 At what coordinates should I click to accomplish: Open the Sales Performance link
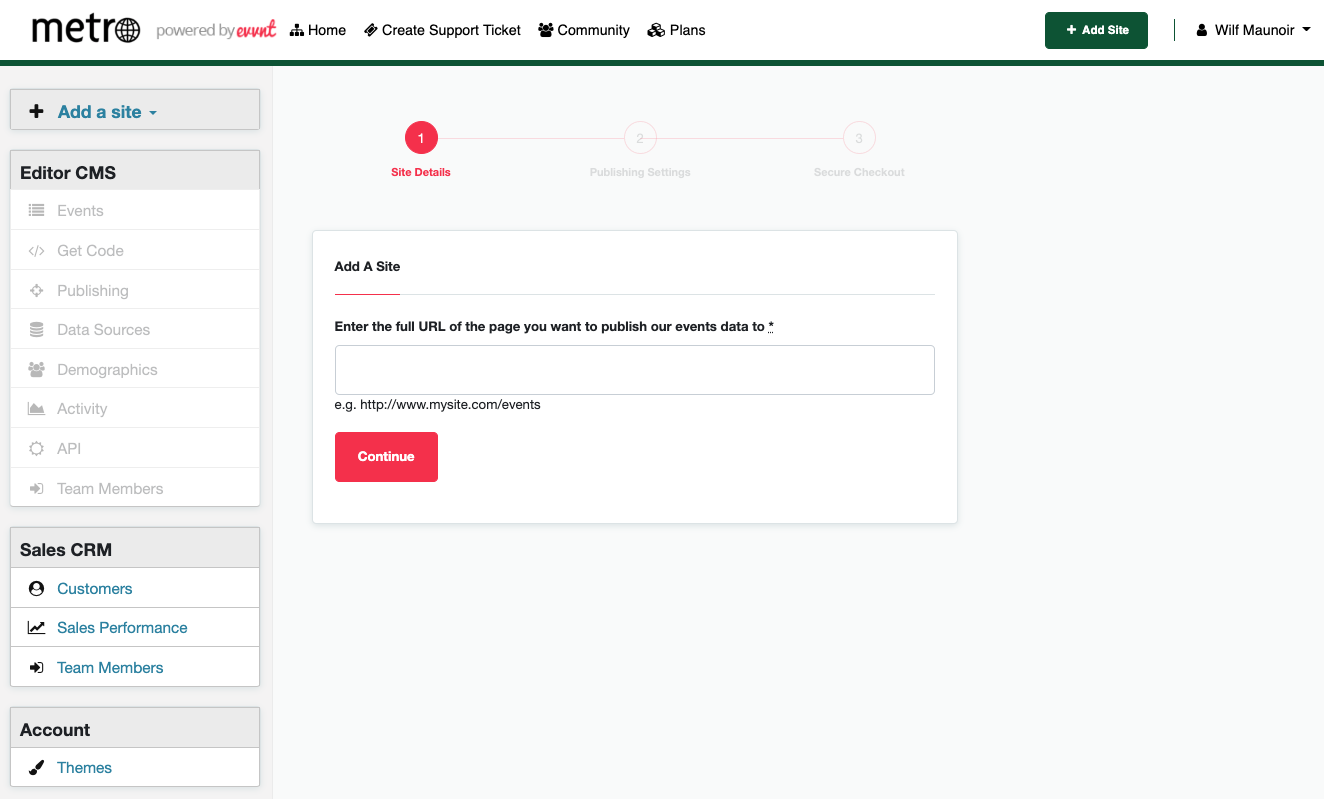pyautogui.click(x=122, y=628)
